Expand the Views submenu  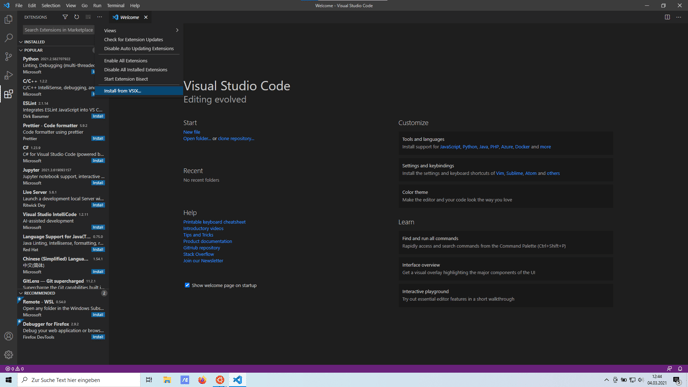(x=140, y=30)
